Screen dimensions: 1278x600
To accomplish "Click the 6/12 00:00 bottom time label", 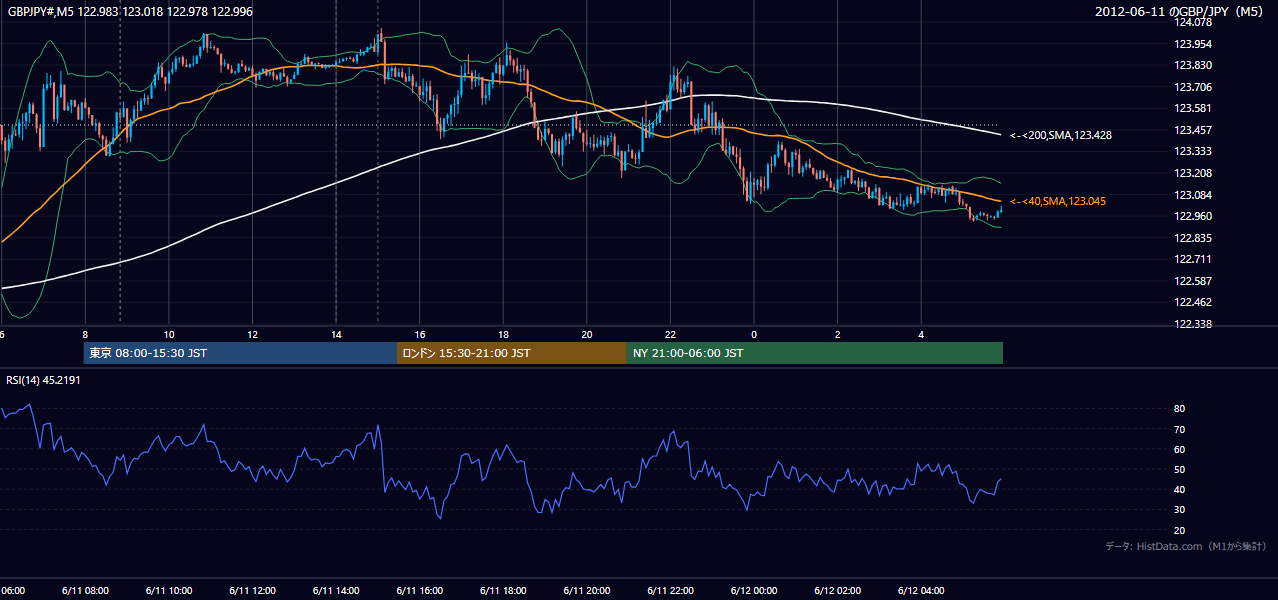I will (754, 590).
